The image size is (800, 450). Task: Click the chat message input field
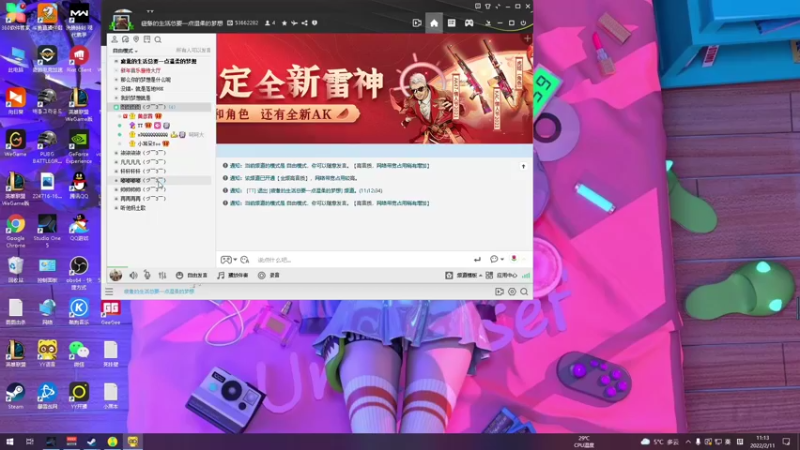[x=362, y=260]
